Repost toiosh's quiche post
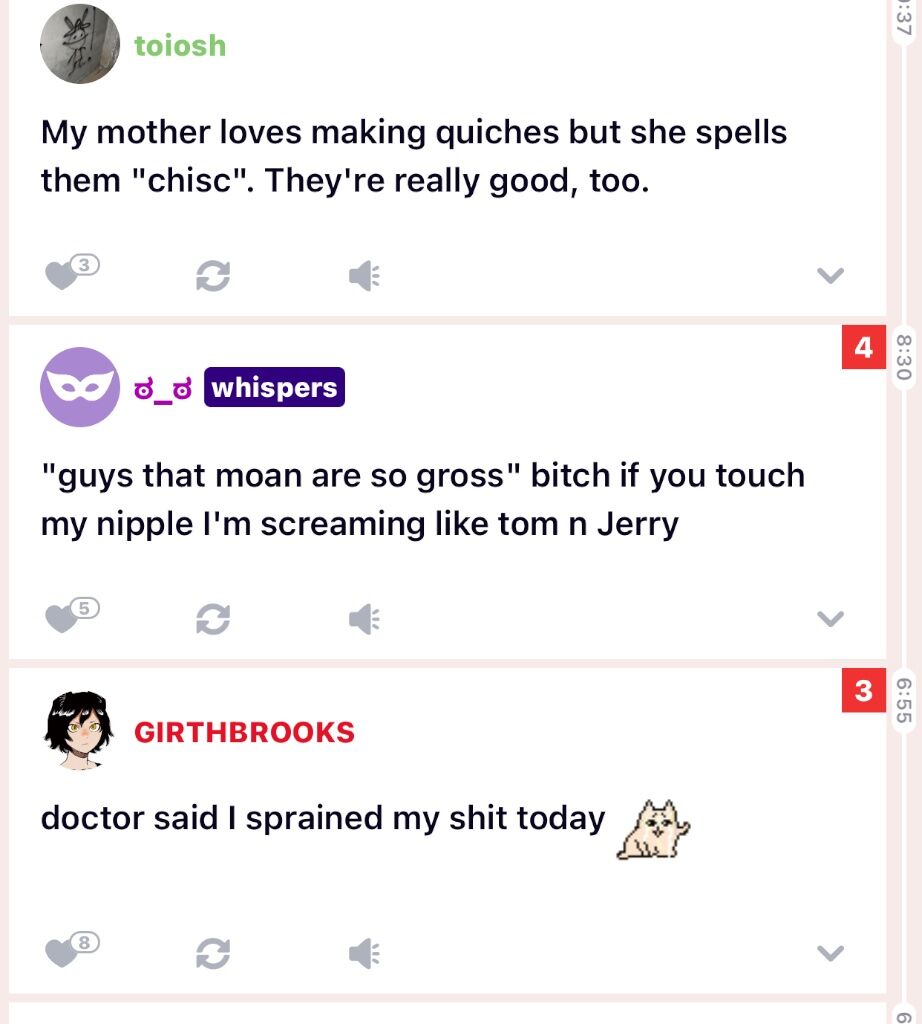Viewport: 922px width, 1024px height. [x=213, y=276]
